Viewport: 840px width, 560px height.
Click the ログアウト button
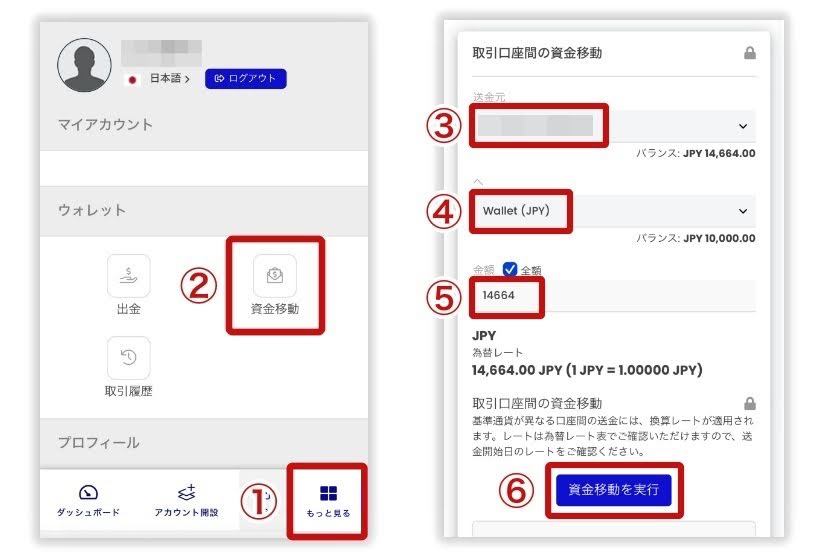tap(245, 79)
